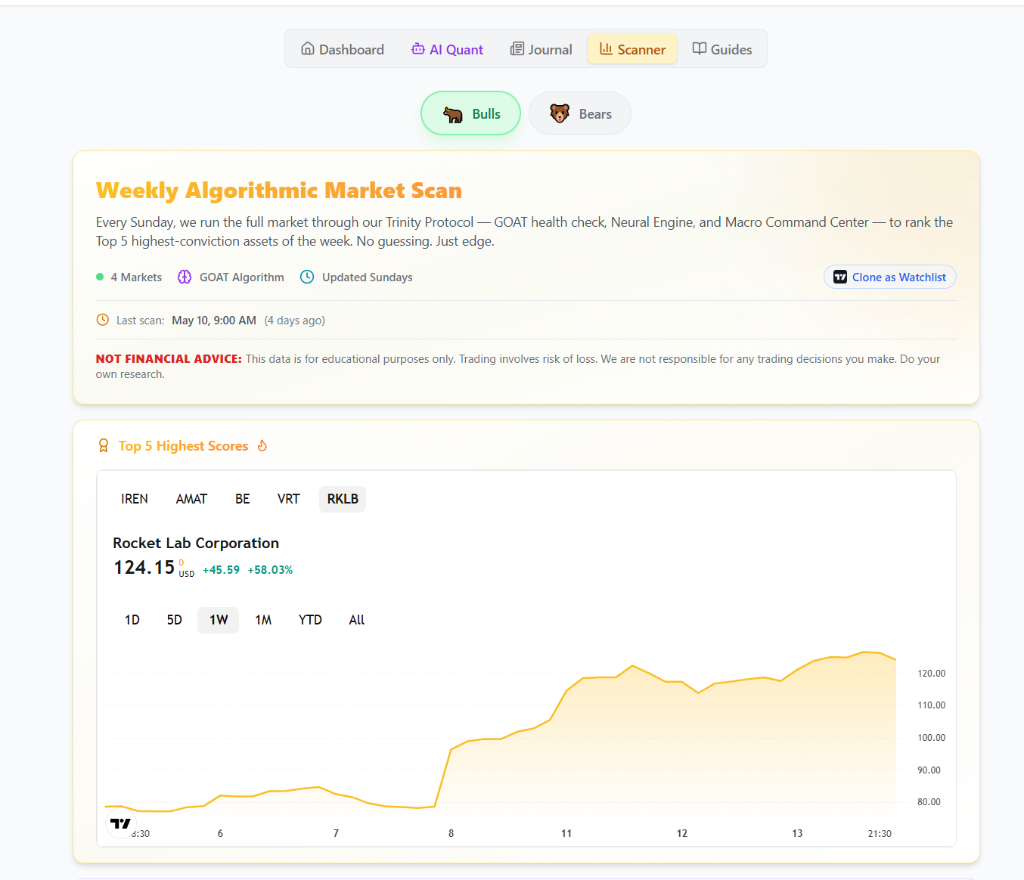Switch to the AI Quant tab
The height and width of the screenshot is (880, 1024).
coord(447,49)
